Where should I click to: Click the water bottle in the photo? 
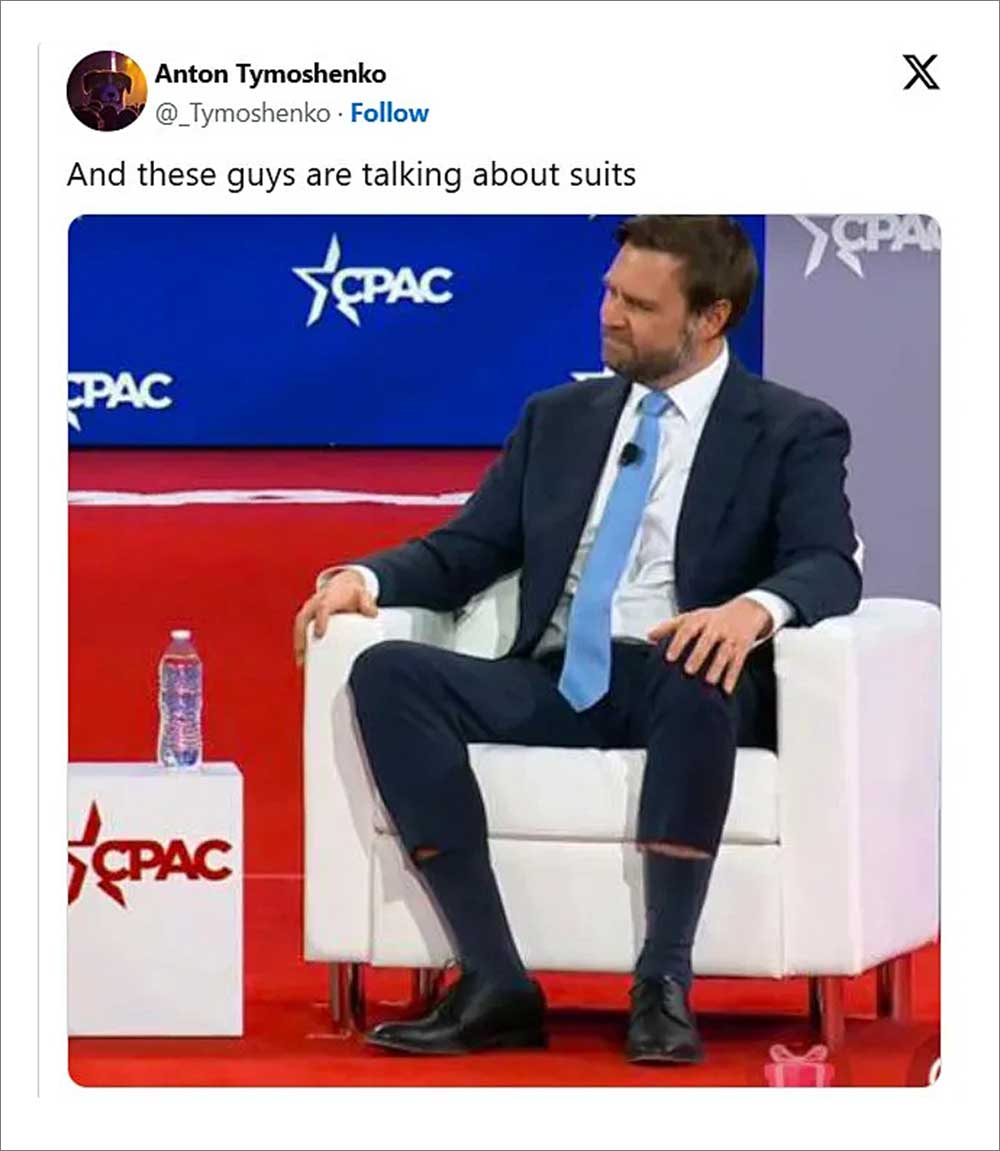click(x=180, y=699)
